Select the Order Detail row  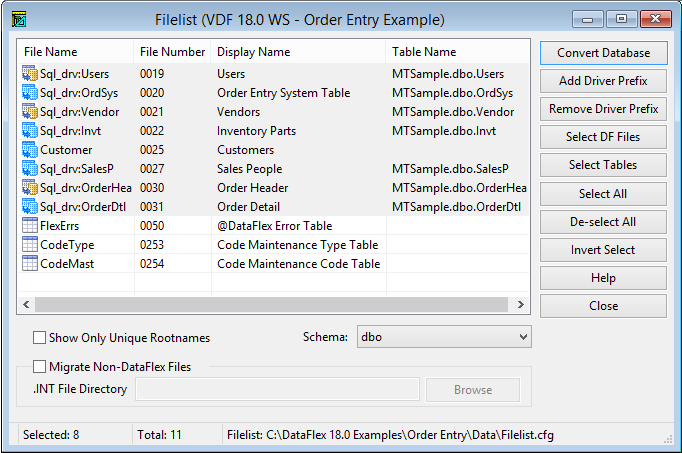(252, 207)
